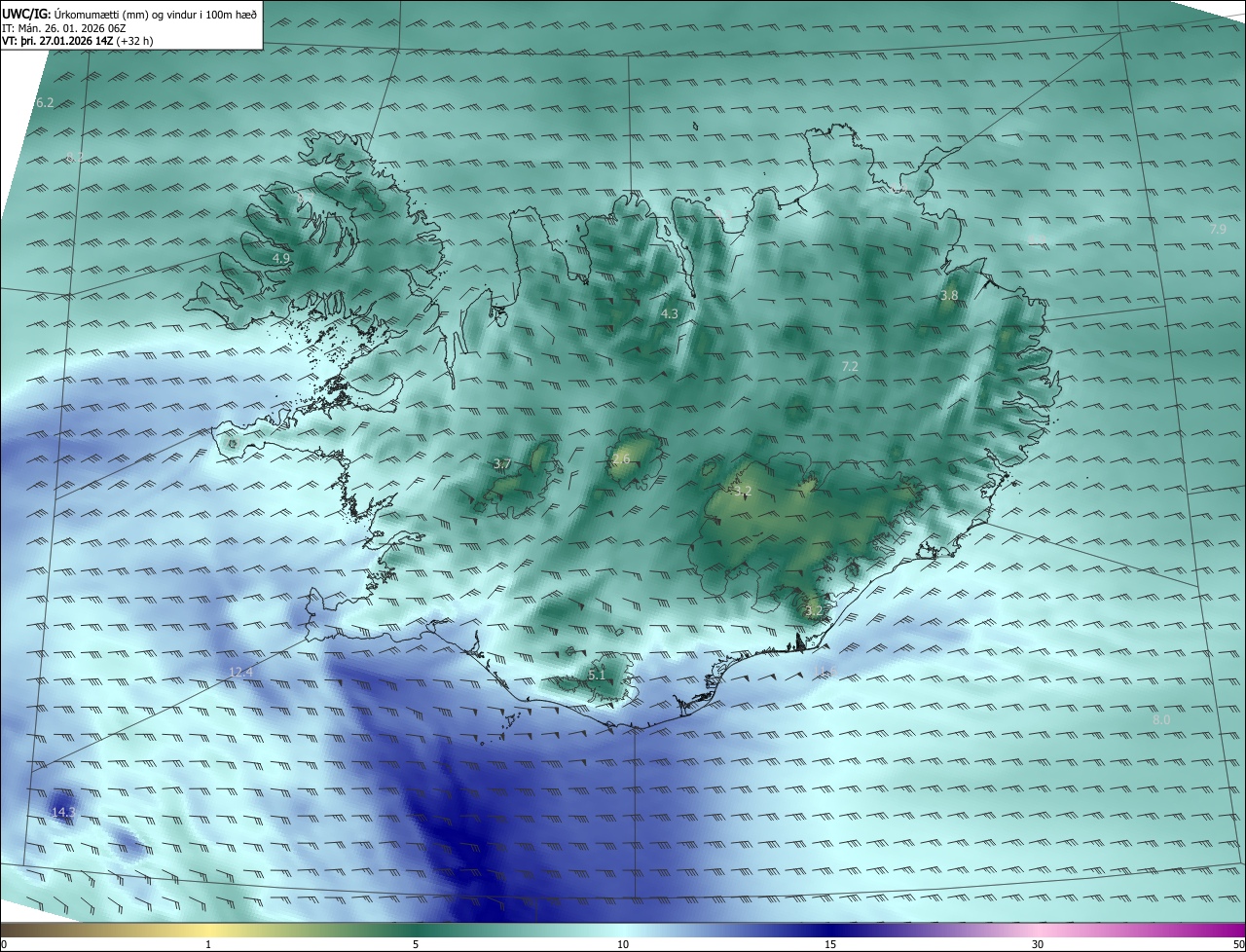Click the 8.0 value label
The height and width of the screenshot is (952, 1246).
pos(1161,719)
